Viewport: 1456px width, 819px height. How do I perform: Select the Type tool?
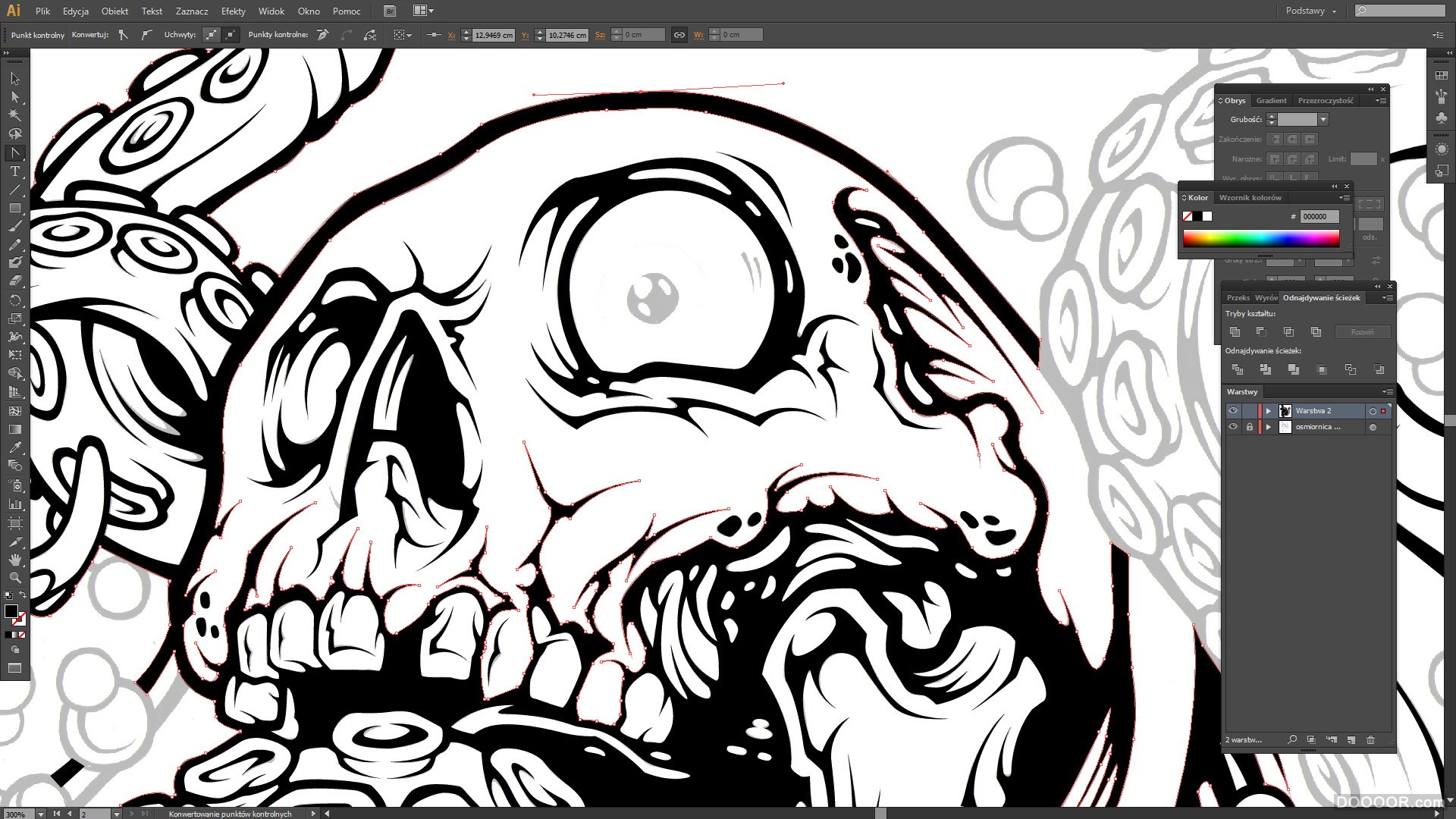14,171
